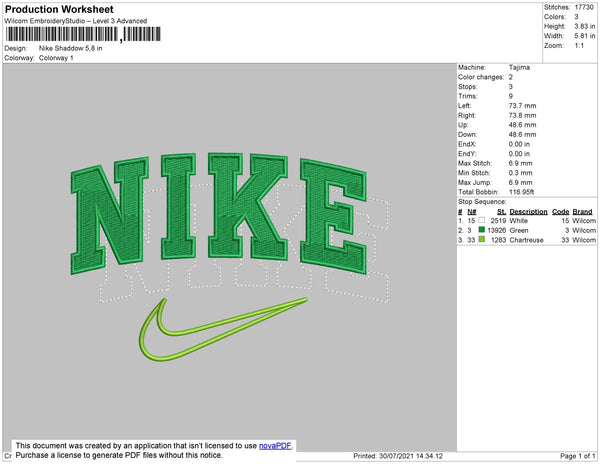Screen dimensions: 600x464
Task: Click the green NIKE embroidery lettering
Action: click(218, 213)
